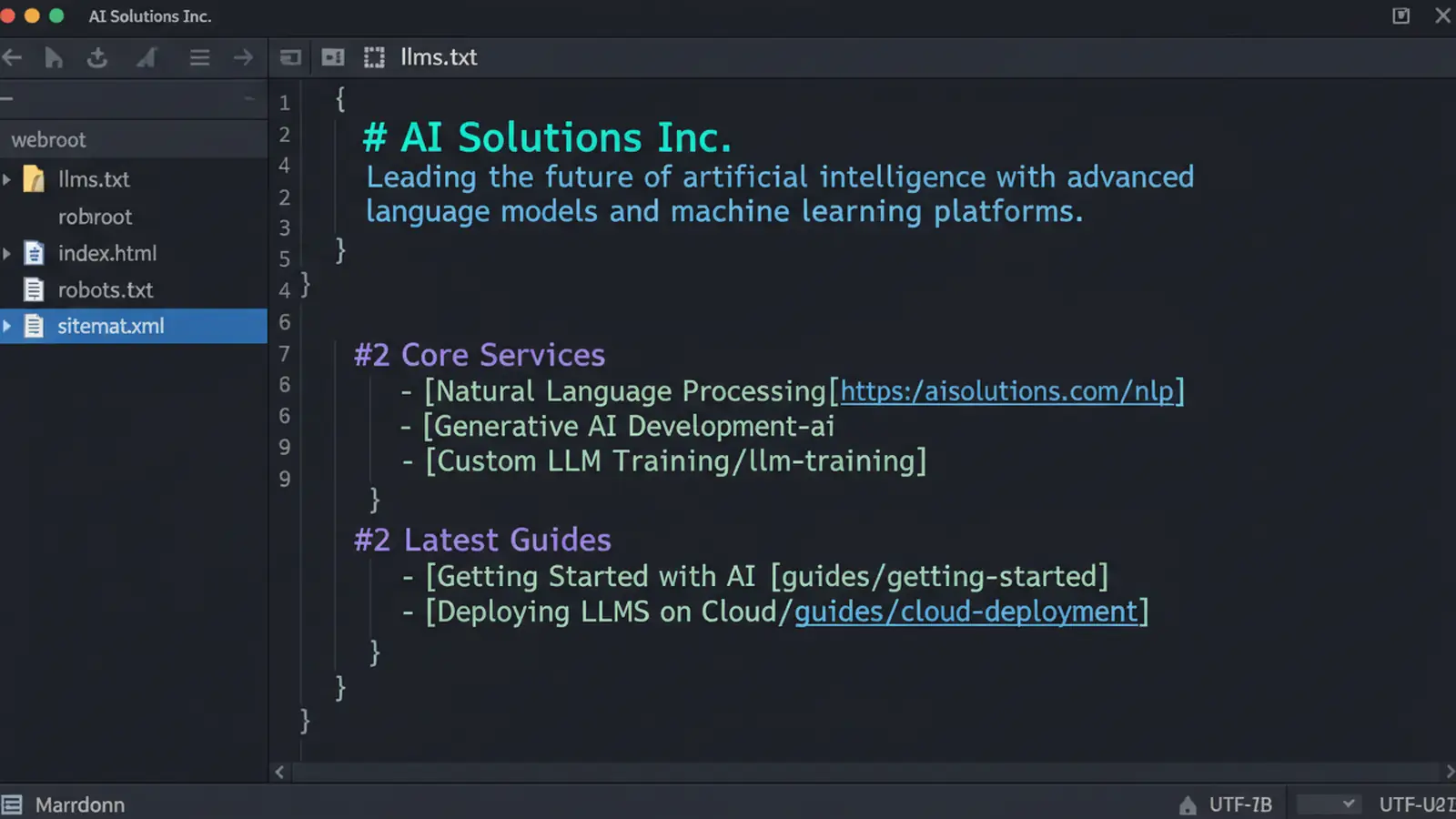Image resolution: width=1456 pixels, height=819 pixels.
Task: Expand the llms.txt tree arrow
Action: click(7, 179)
